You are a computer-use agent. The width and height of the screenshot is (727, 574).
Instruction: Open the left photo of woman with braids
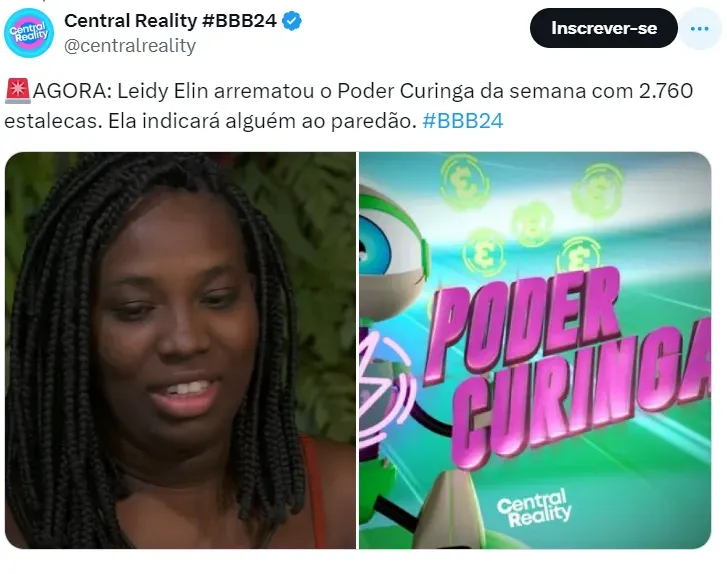(x=180, y=351)
